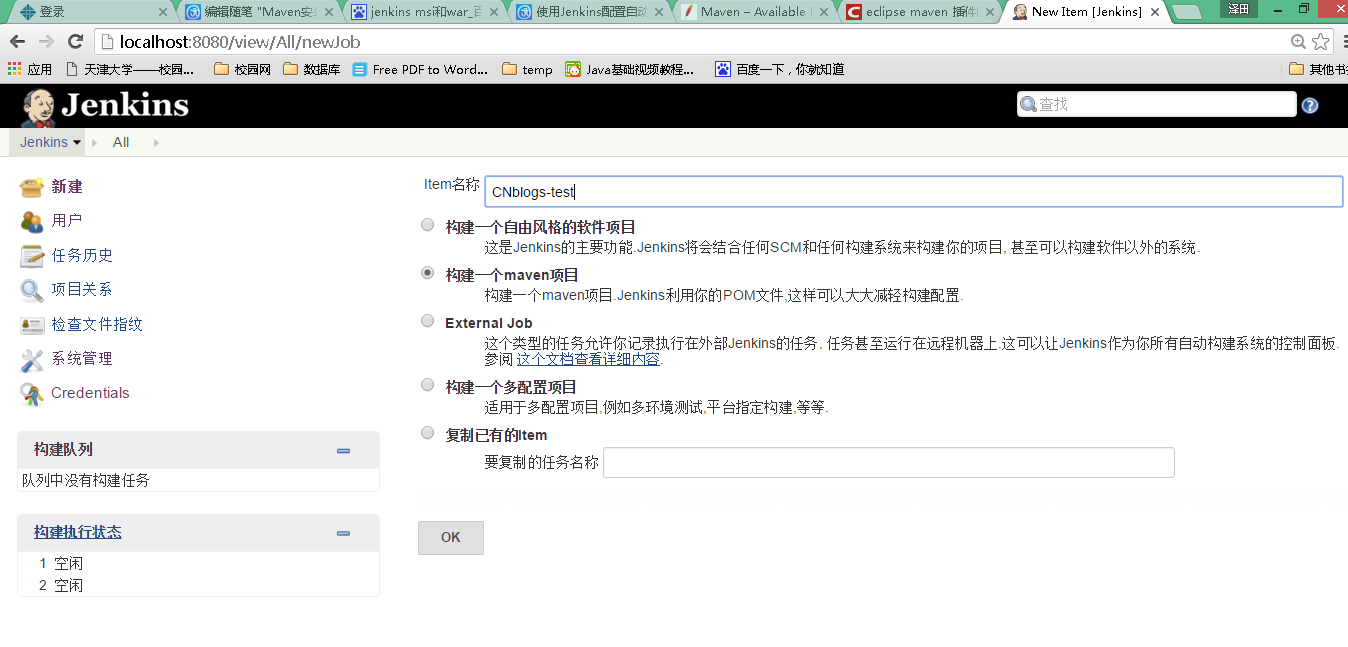Image resolution: width=1348 pixels, height=647 pixels.
Task: Click the 要复制的任务名称 input field
Action: tap(889, 463)
